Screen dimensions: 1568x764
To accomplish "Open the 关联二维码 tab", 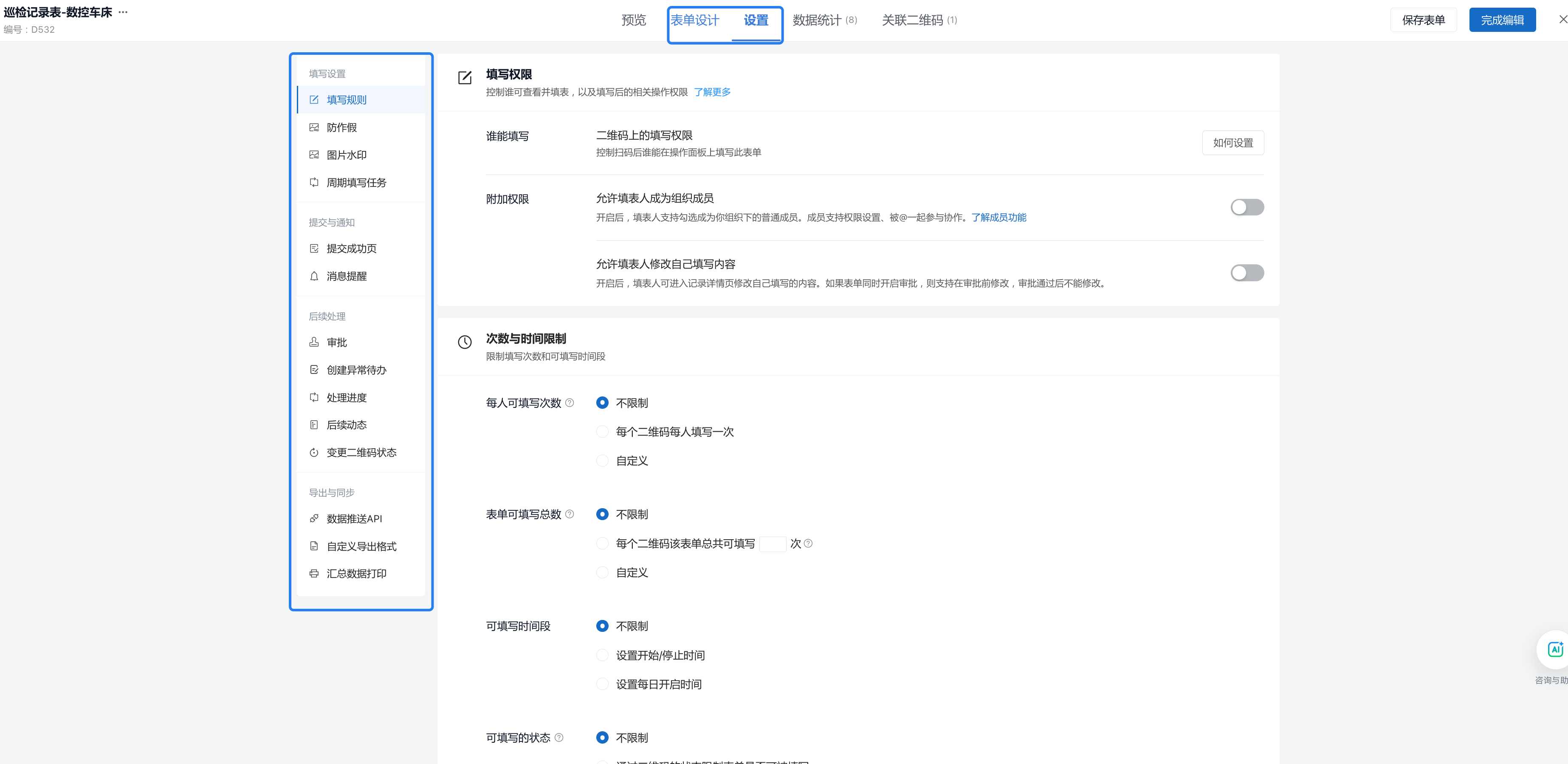I will click(x=919, y=20).
